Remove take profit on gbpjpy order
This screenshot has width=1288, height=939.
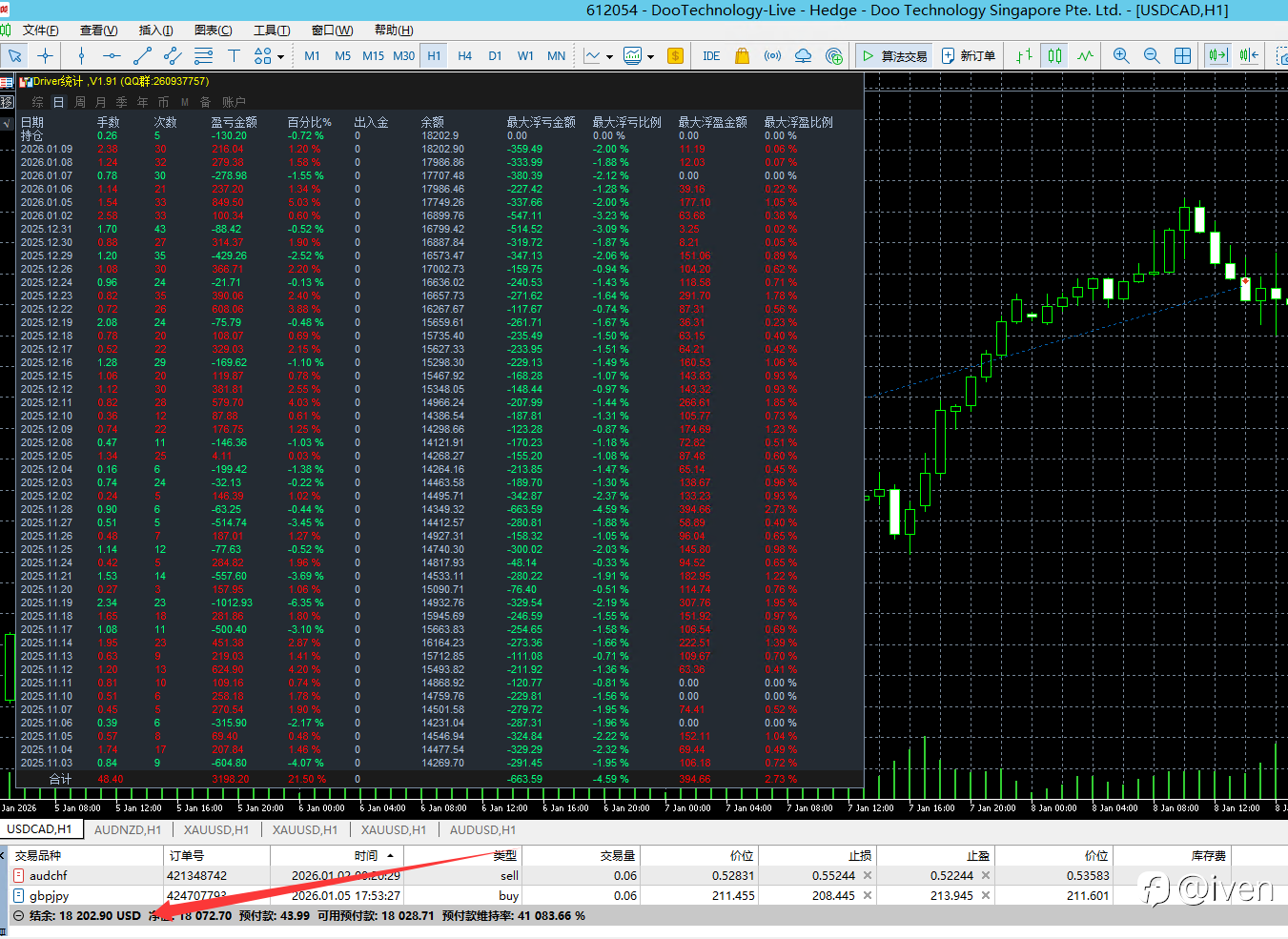tap(986, 895)
